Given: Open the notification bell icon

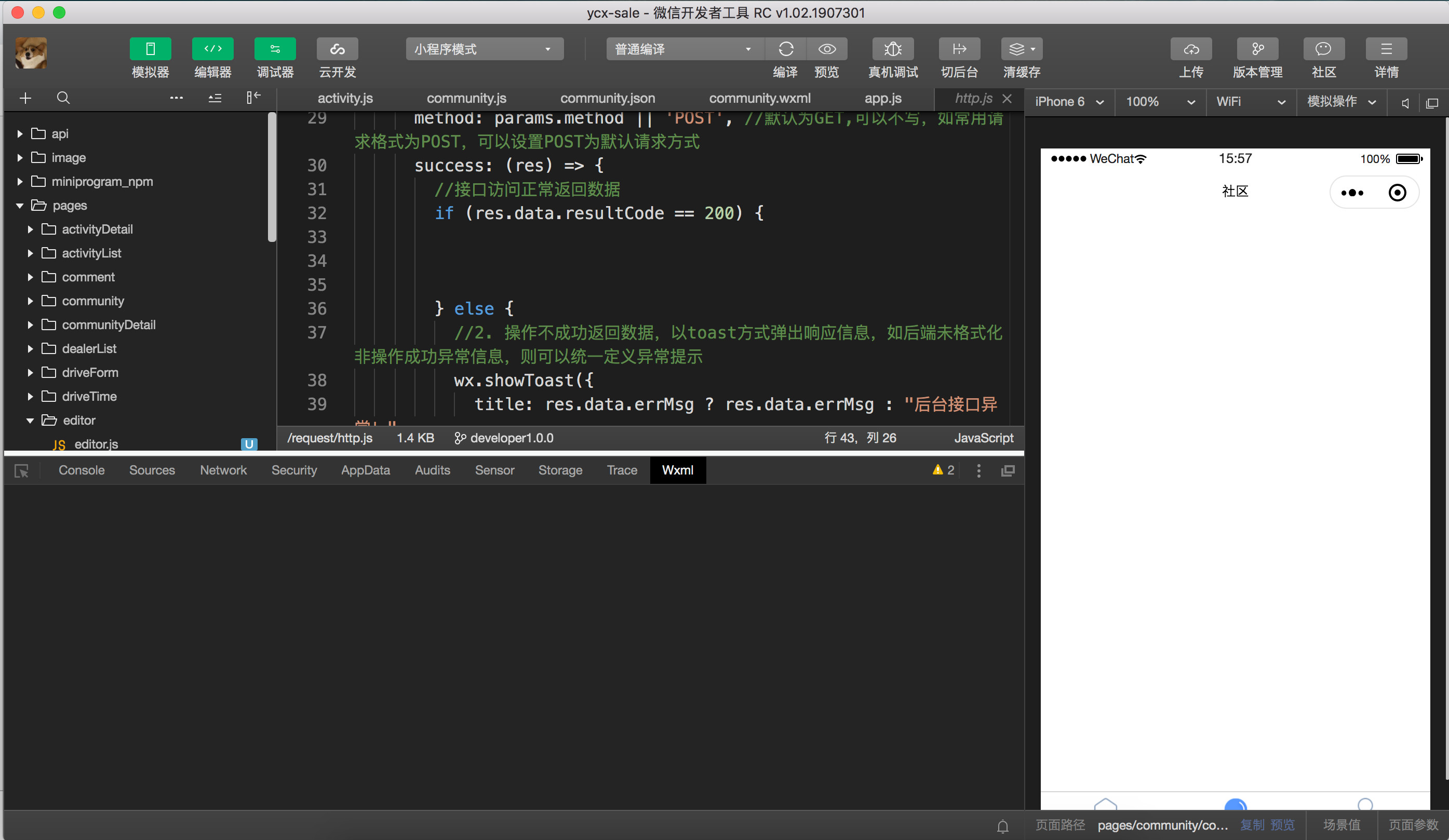Looking at the screenshot, I should tap(1003, 826).
